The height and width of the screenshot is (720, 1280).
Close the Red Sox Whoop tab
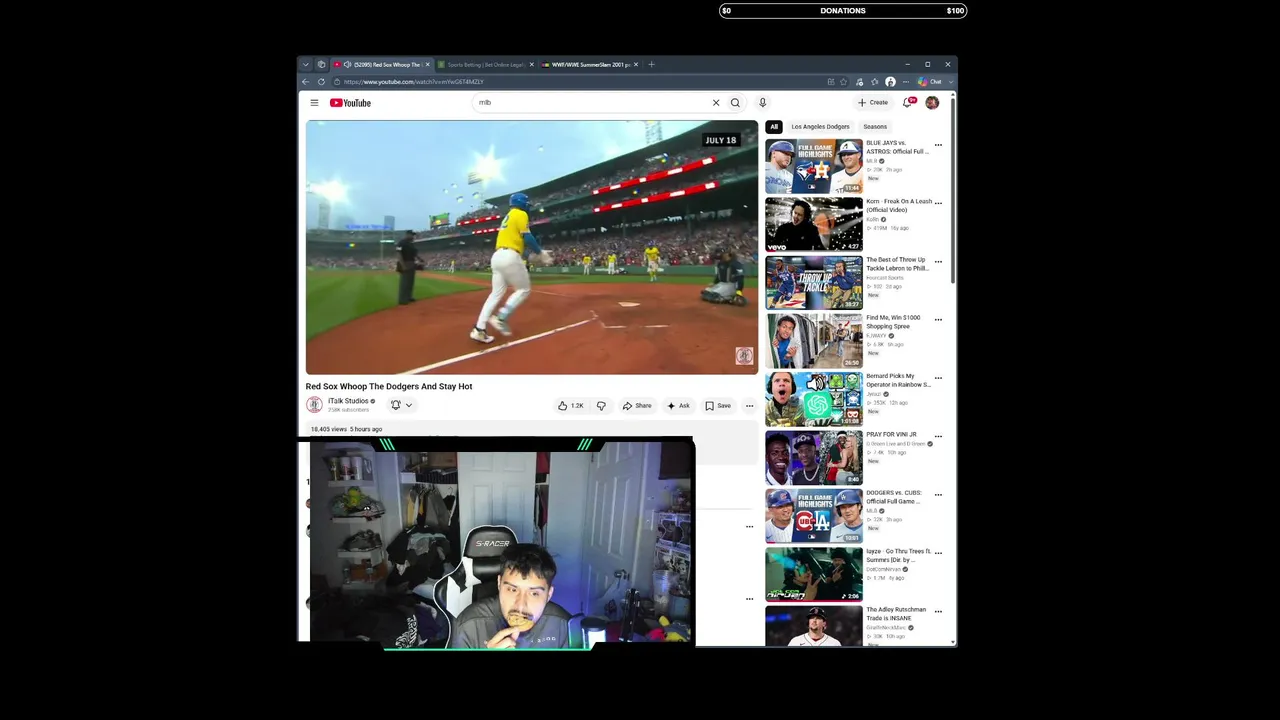427,65
